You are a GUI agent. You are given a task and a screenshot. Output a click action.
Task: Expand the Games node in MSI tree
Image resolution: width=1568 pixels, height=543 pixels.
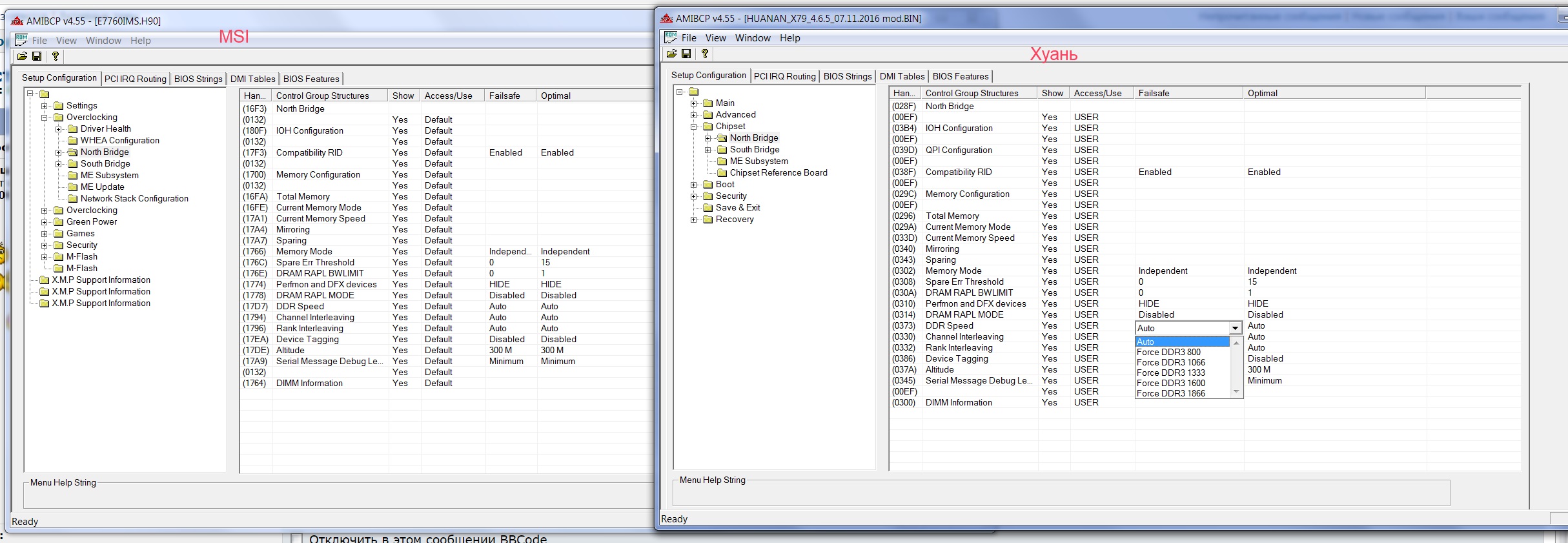click(x=45, y=234)
